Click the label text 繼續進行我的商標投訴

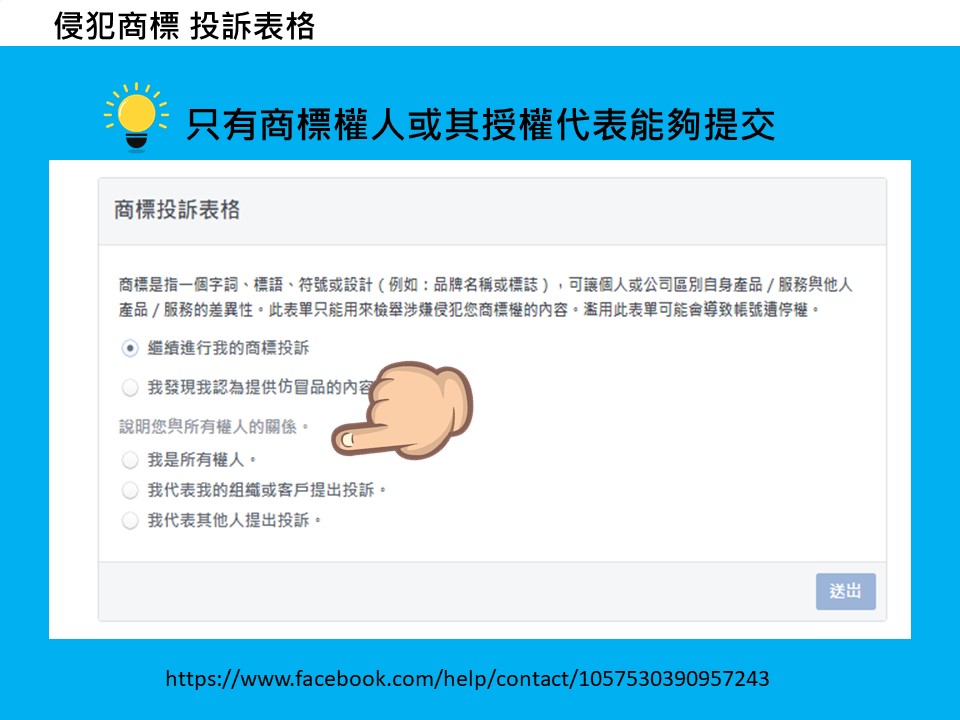[228, 348]
